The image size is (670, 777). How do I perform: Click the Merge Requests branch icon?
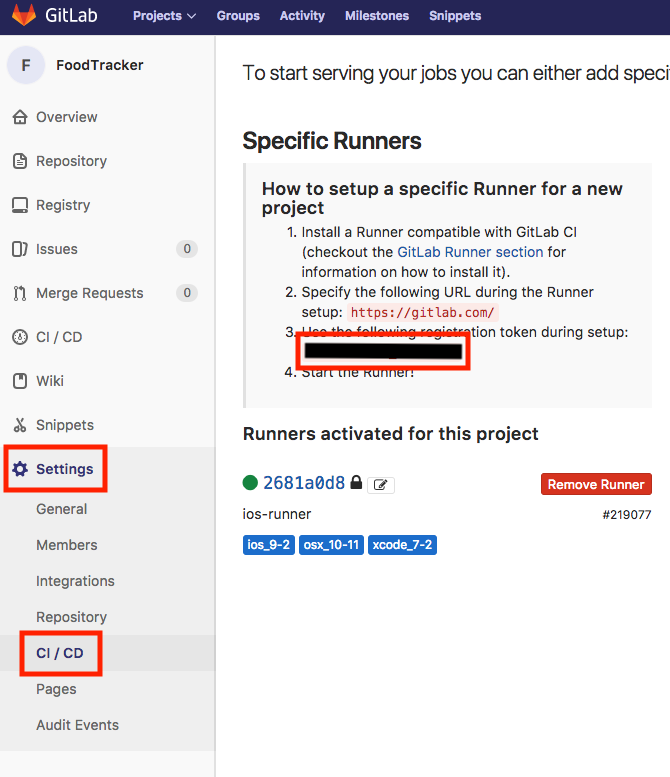click(x=20, y=293)
